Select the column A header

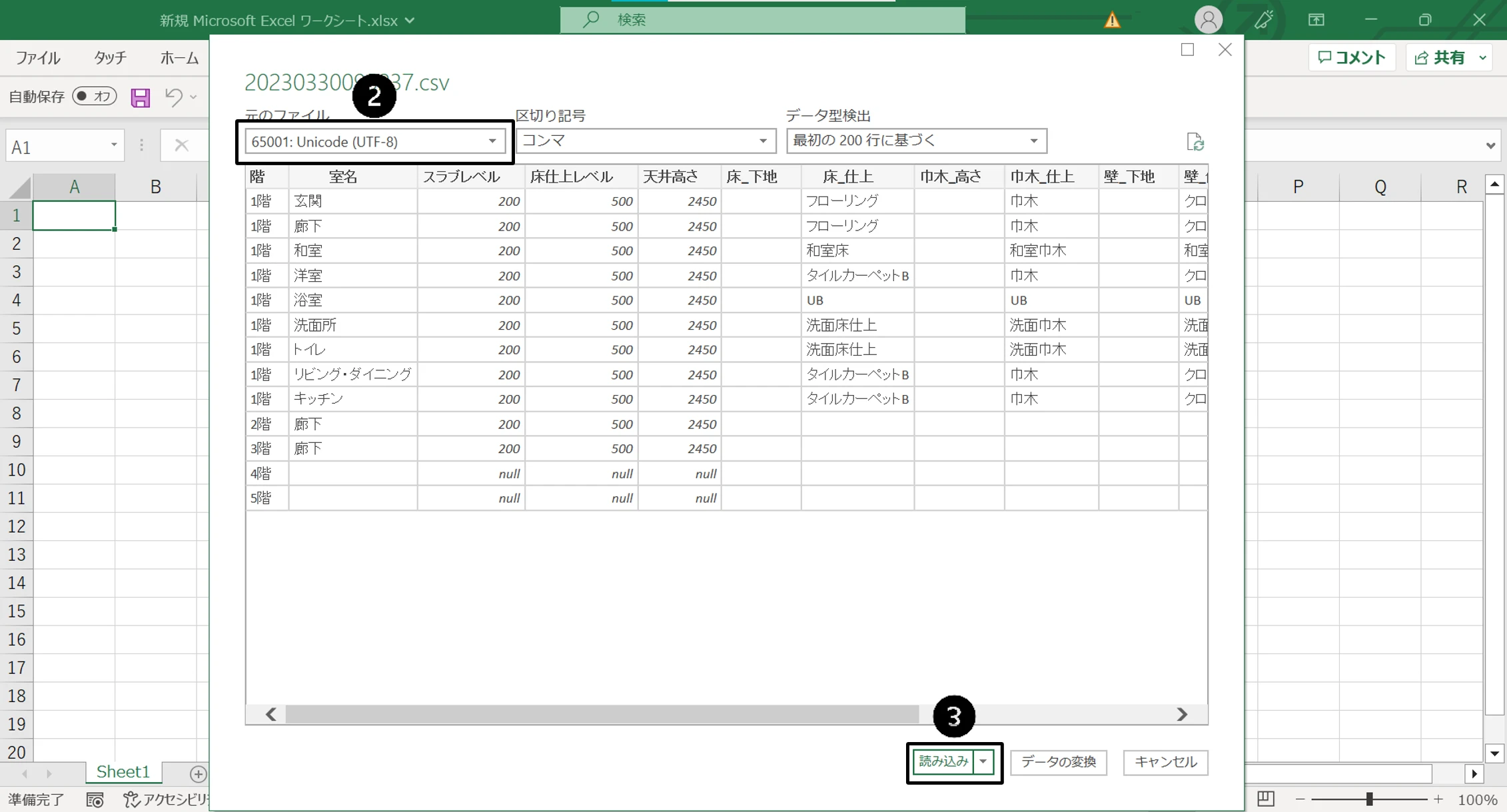[x=74, y=187]
